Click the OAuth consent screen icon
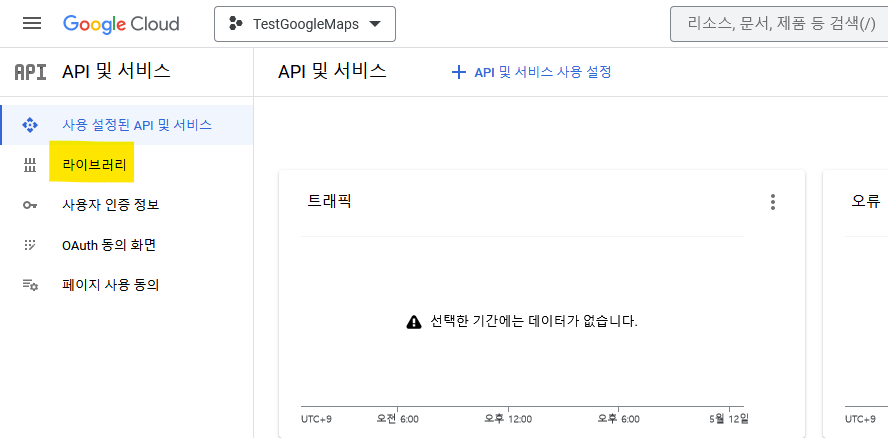Screen dimensions: 888x438 [30, 245]
